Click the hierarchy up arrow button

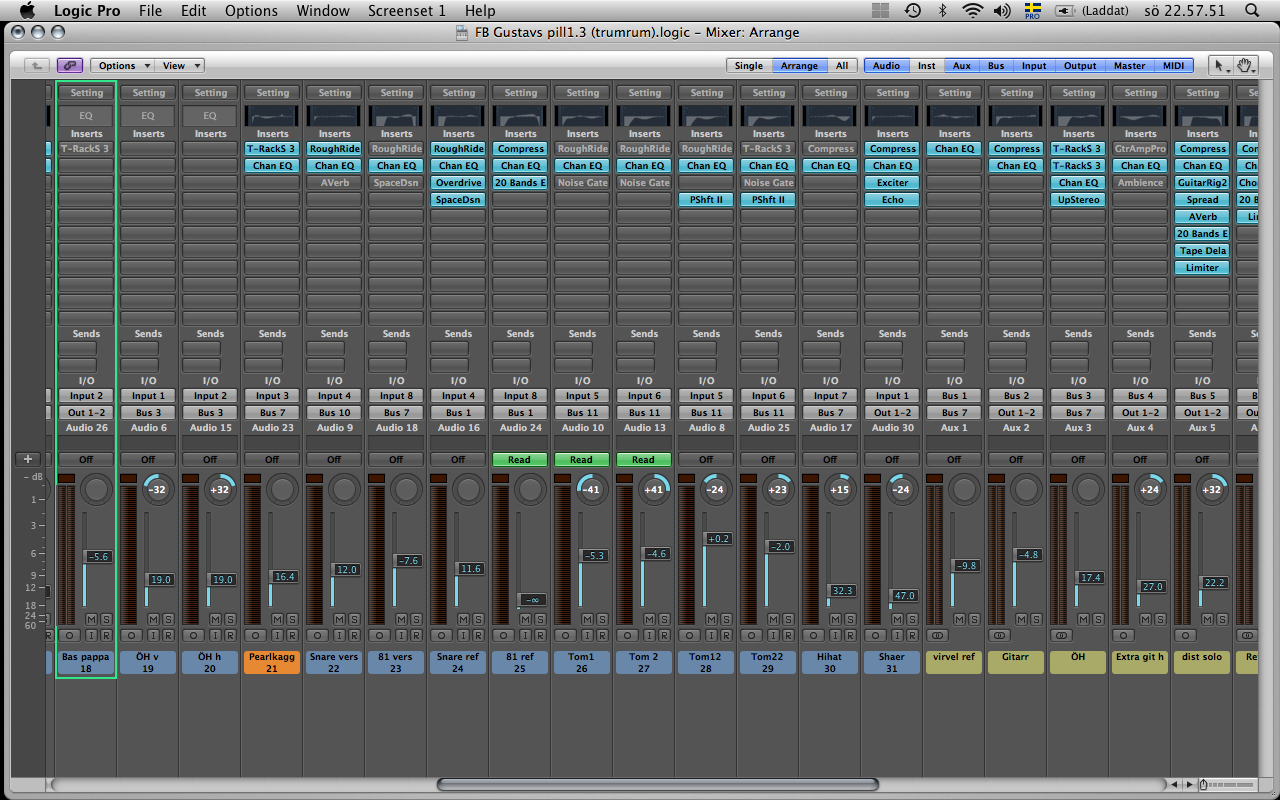pos(37,65)
